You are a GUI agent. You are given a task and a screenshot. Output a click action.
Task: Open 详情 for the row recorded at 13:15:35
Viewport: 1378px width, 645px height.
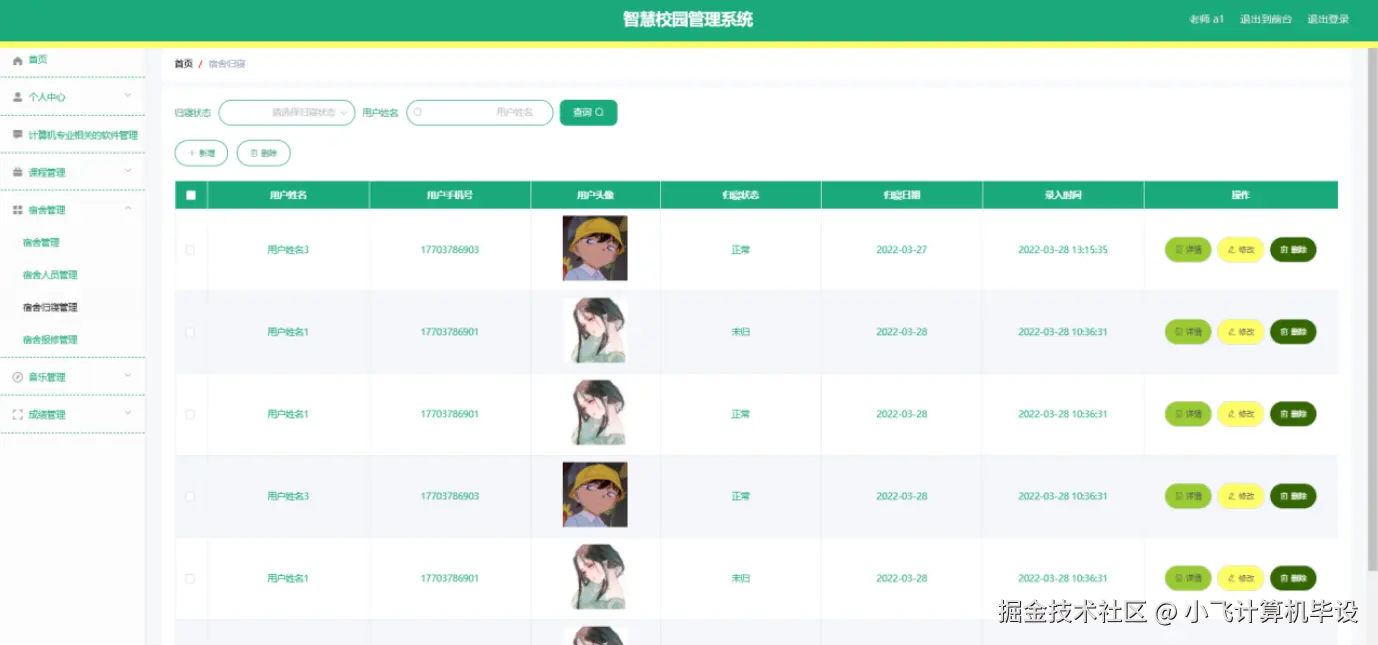tap(1188, 249)
